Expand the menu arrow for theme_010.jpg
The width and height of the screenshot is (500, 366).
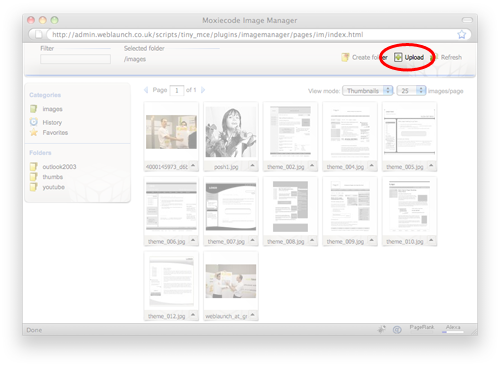431,240
